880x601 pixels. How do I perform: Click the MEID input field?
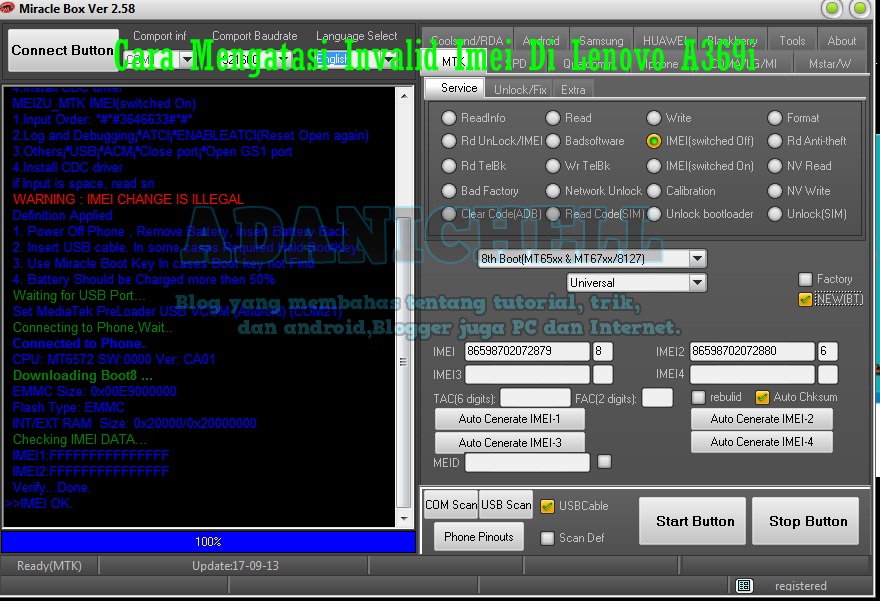(x=527, y=463)
